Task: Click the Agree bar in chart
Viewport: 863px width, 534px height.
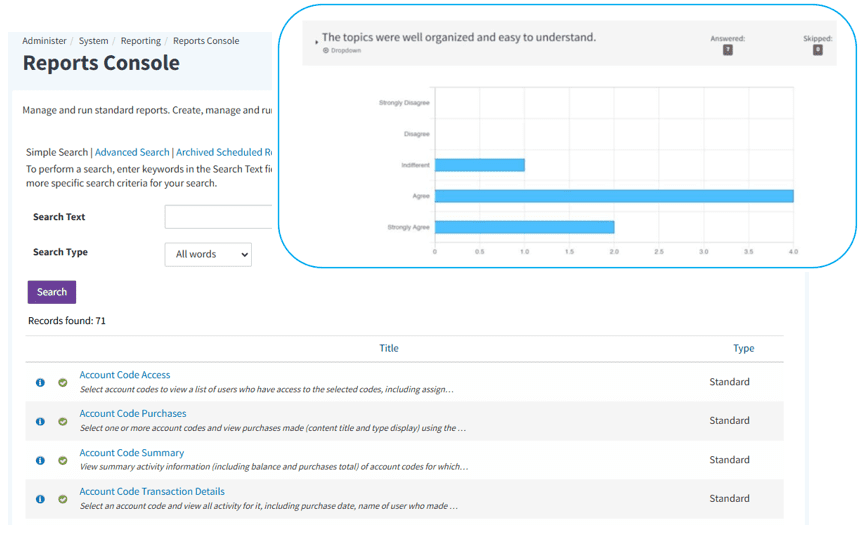Action: point(613,196)
